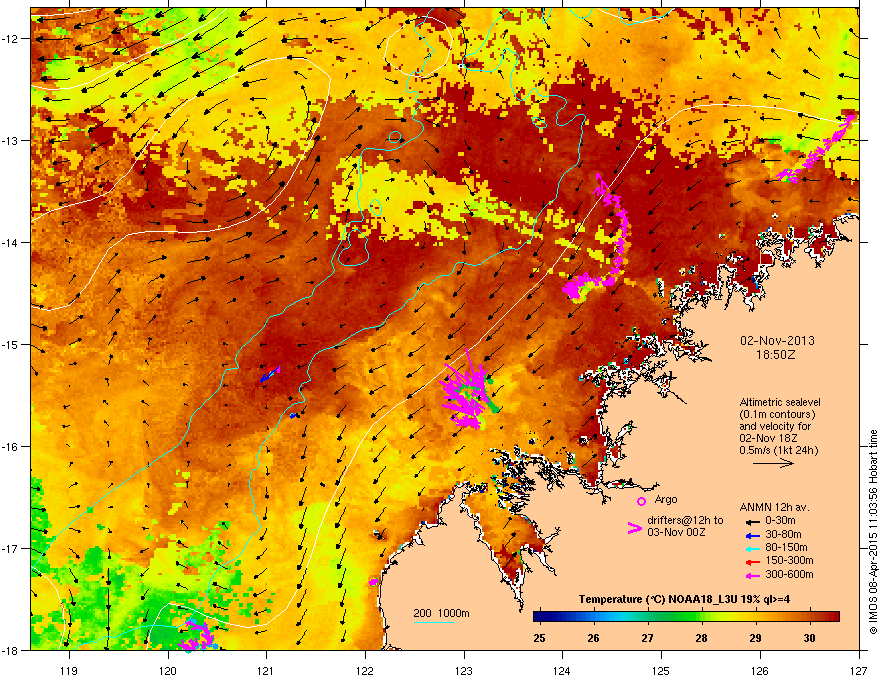The width and height of the screenshot is (880, 680).
Task: Click the magenta drifter marker on coast near 122E
Action: tap(374, 582)
